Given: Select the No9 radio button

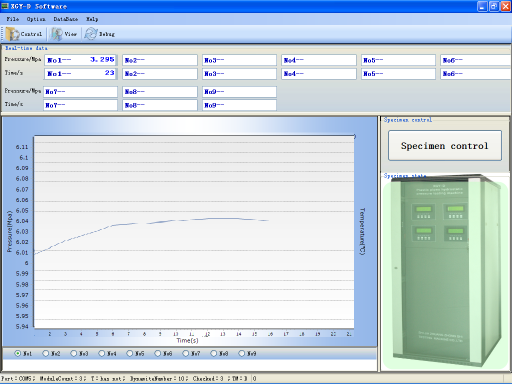Looking at the screenshot, I should tap(242, 353).
